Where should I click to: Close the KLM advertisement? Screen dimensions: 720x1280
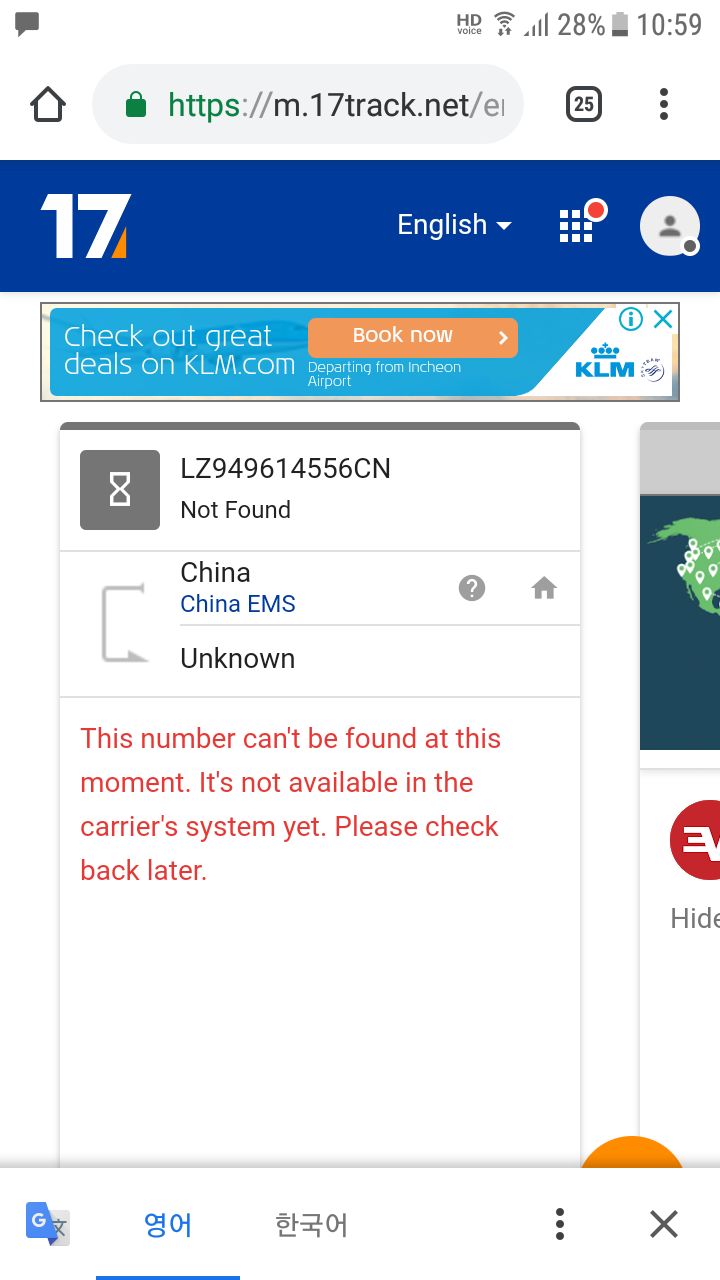(x=663, y=319)
